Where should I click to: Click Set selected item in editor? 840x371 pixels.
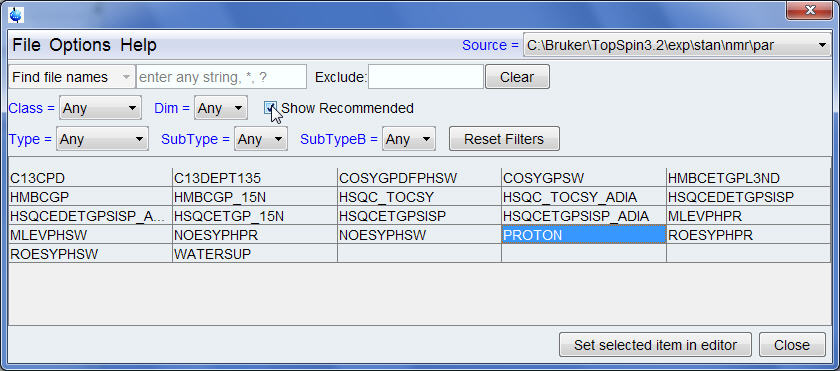[x=655, y=345]
